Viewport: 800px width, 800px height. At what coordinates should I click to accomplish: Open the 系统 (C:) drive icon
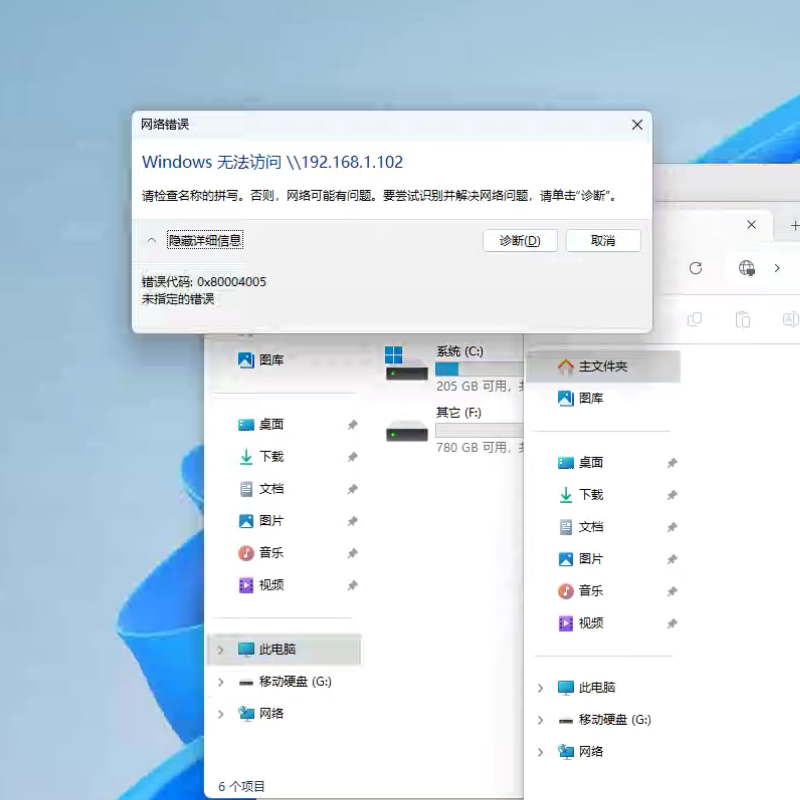click(406, 363)
